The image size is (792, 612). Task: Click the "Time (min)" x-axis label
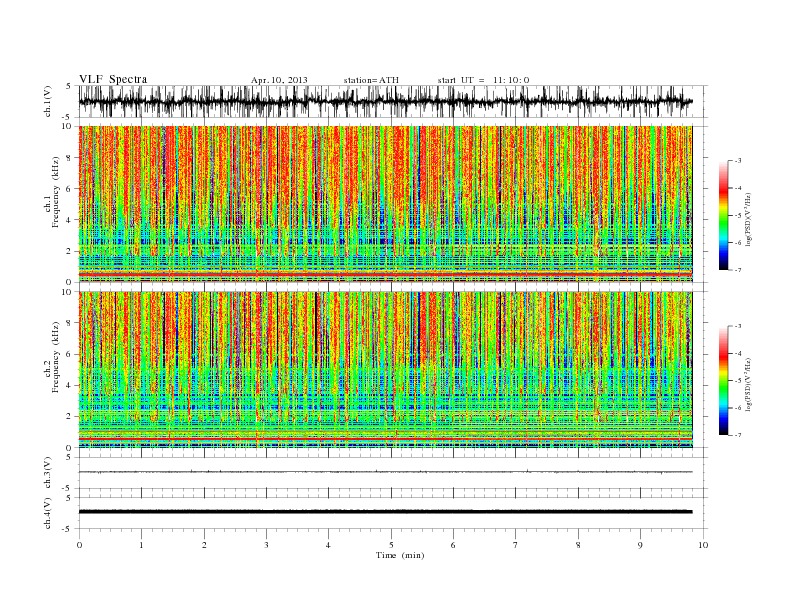[x=400, y=555]
